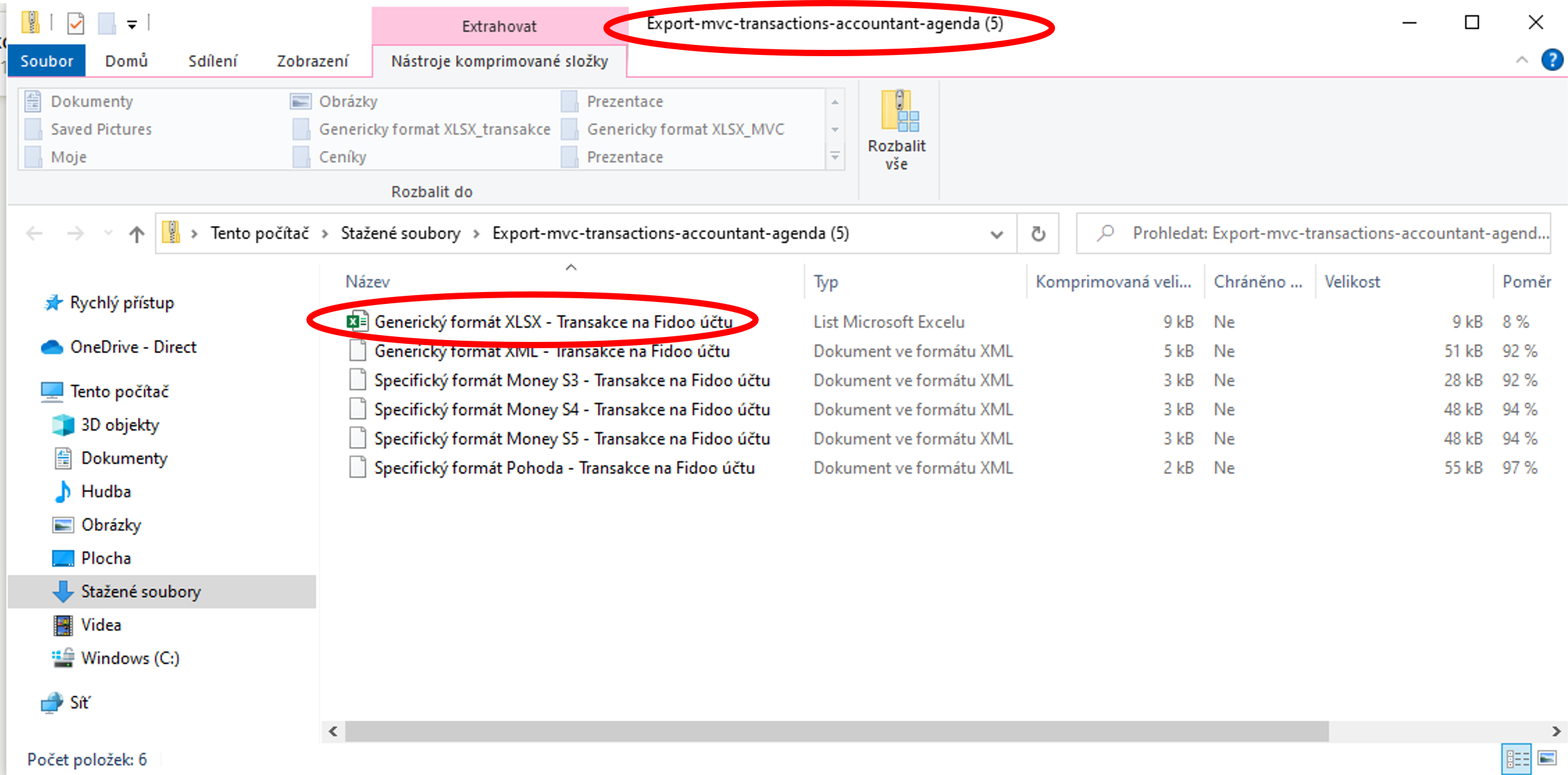The image size is (1568, 775).
Task: Click the horizontal scrollbar thumb
Action: click(837, 731)
